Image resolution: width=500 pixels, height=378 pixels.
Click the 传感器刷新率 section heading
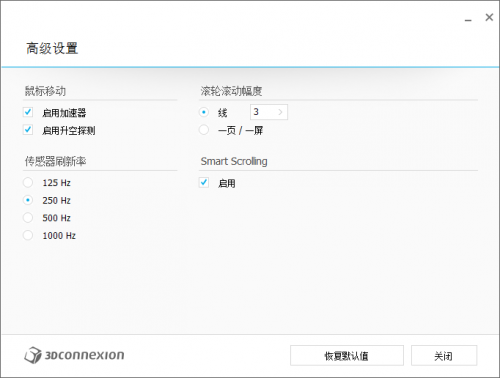click(55, 161)
